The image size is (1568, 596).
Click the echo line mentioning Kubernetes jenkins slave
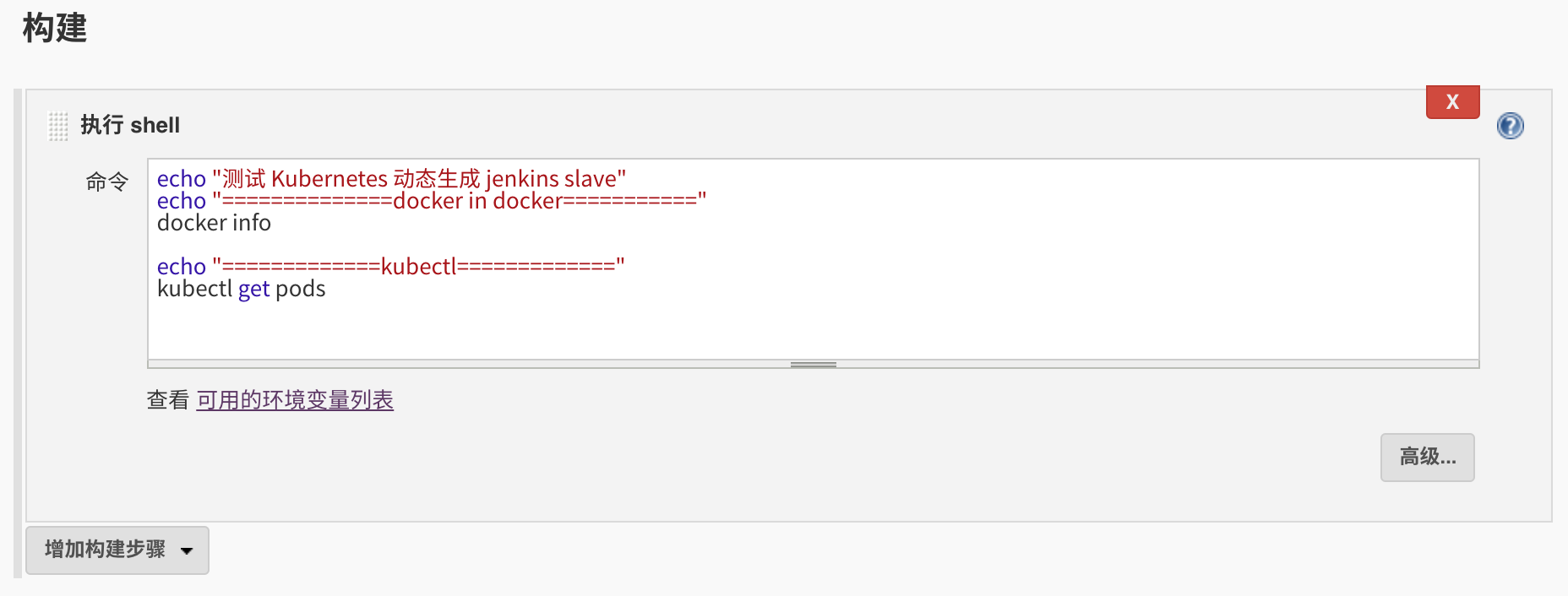click(x=391, y=179)
